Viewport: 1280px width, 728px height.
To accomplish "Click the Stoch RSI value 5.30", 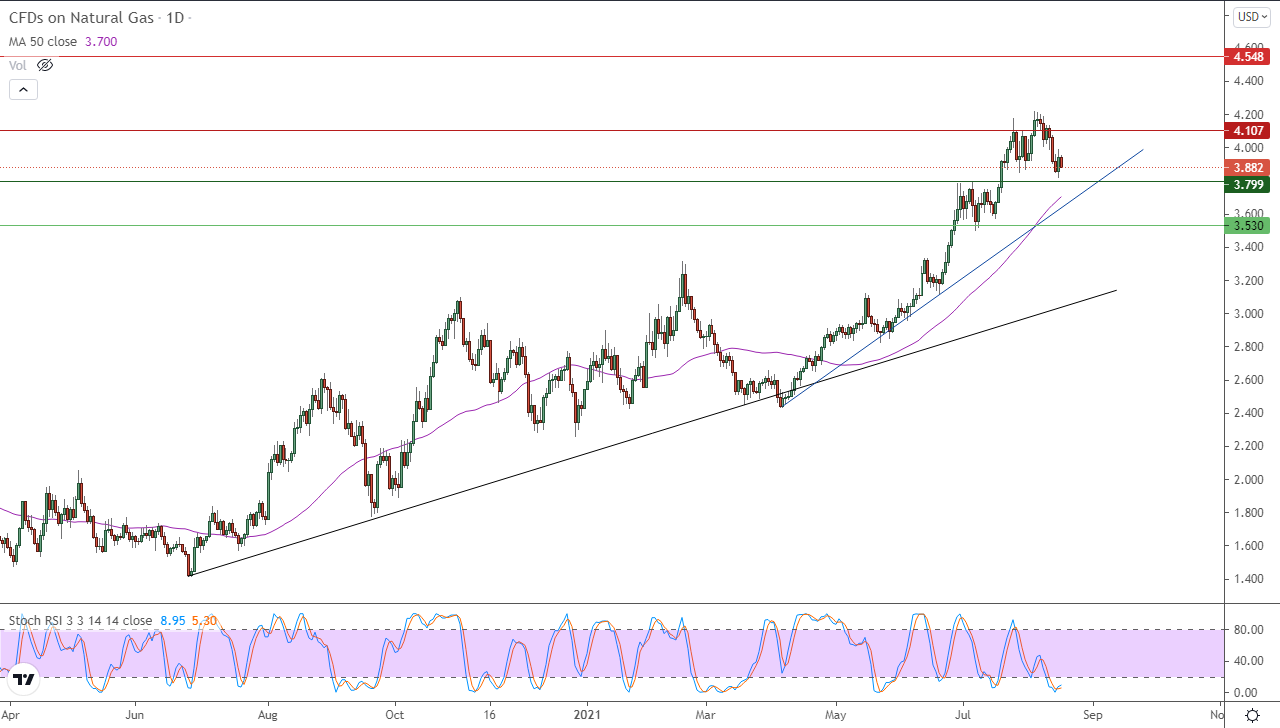I will pyautogui.click(x=205, y=620).
